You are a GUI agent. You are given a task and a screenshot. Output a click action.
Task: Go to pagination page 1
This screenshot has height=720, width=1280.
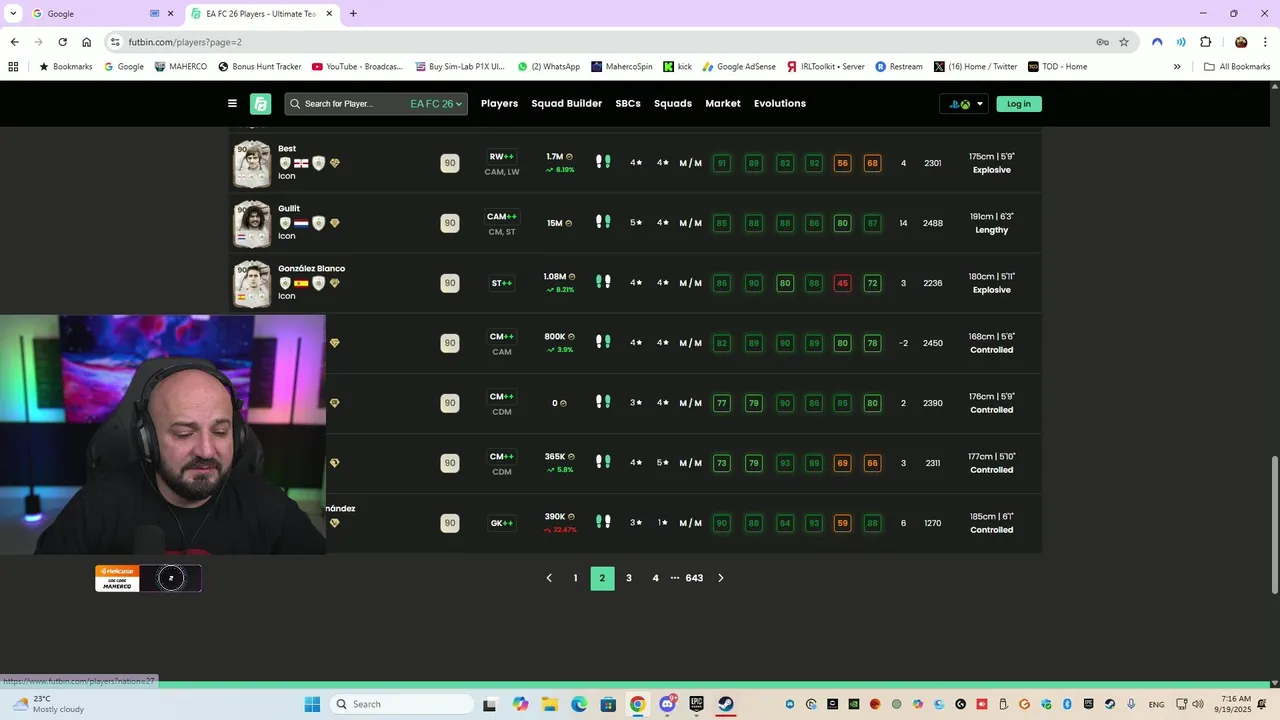click(575, 578)
